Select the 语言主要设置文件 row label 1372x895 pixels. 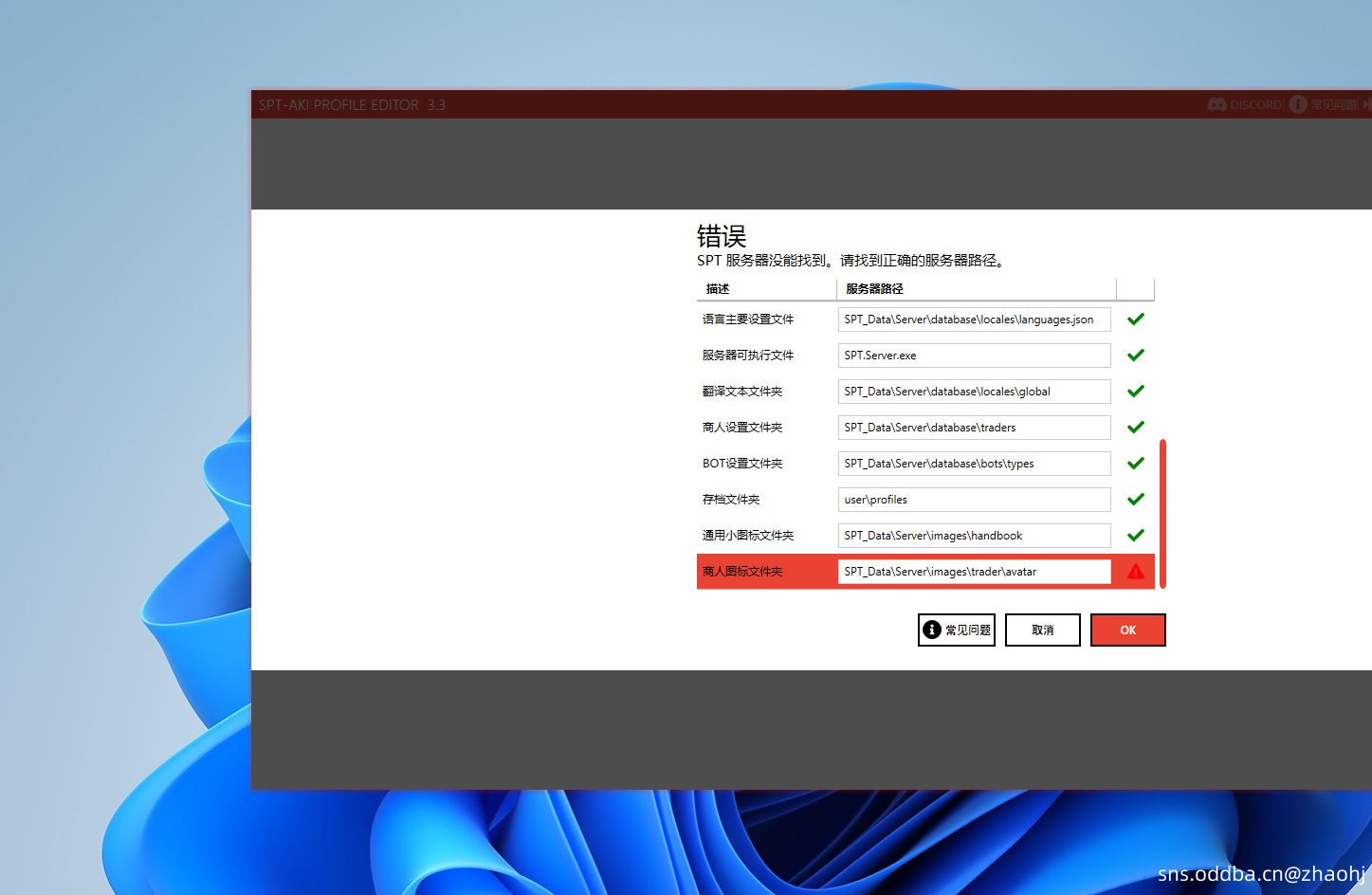[x=748, y=320]
